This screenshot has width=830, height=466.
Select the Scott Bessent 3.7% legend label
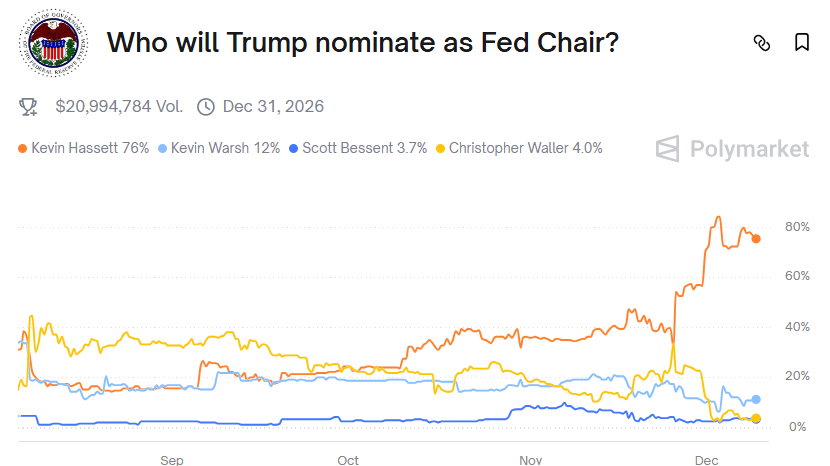click(x=364, y=148)
